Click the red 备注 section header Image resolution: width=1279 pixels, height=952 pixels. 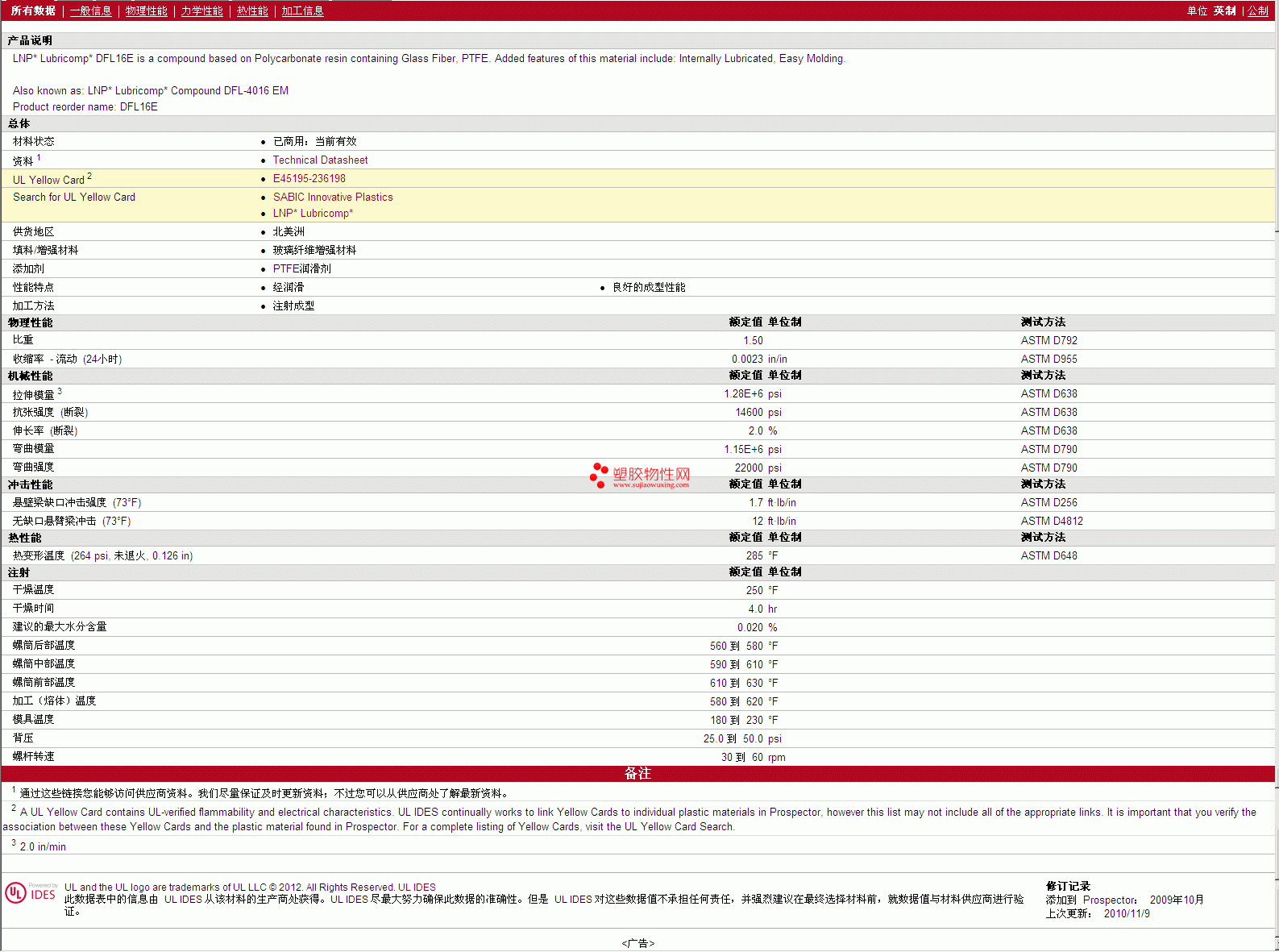tap(637, 774)
